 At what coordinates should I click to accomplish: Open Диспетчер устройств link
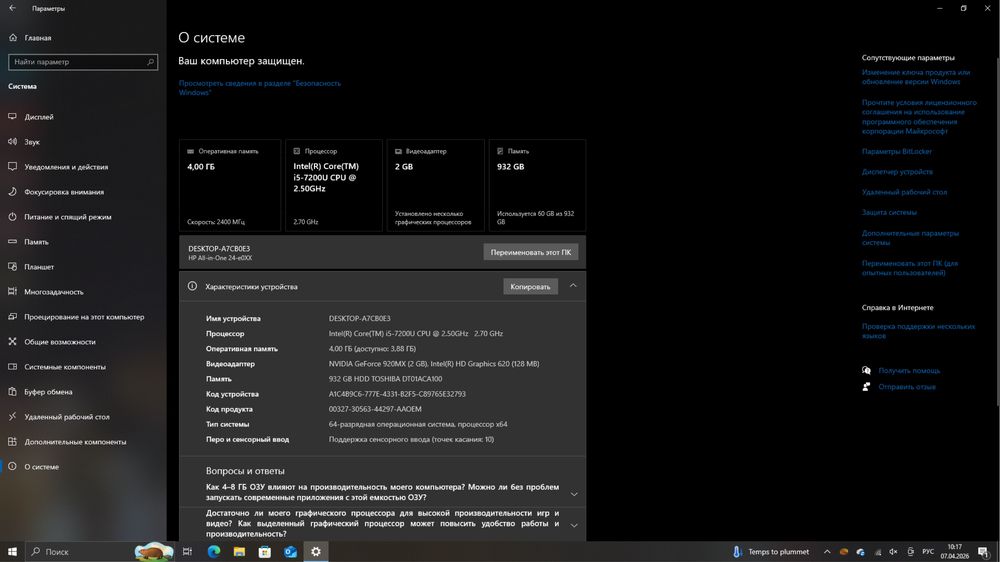897,172
